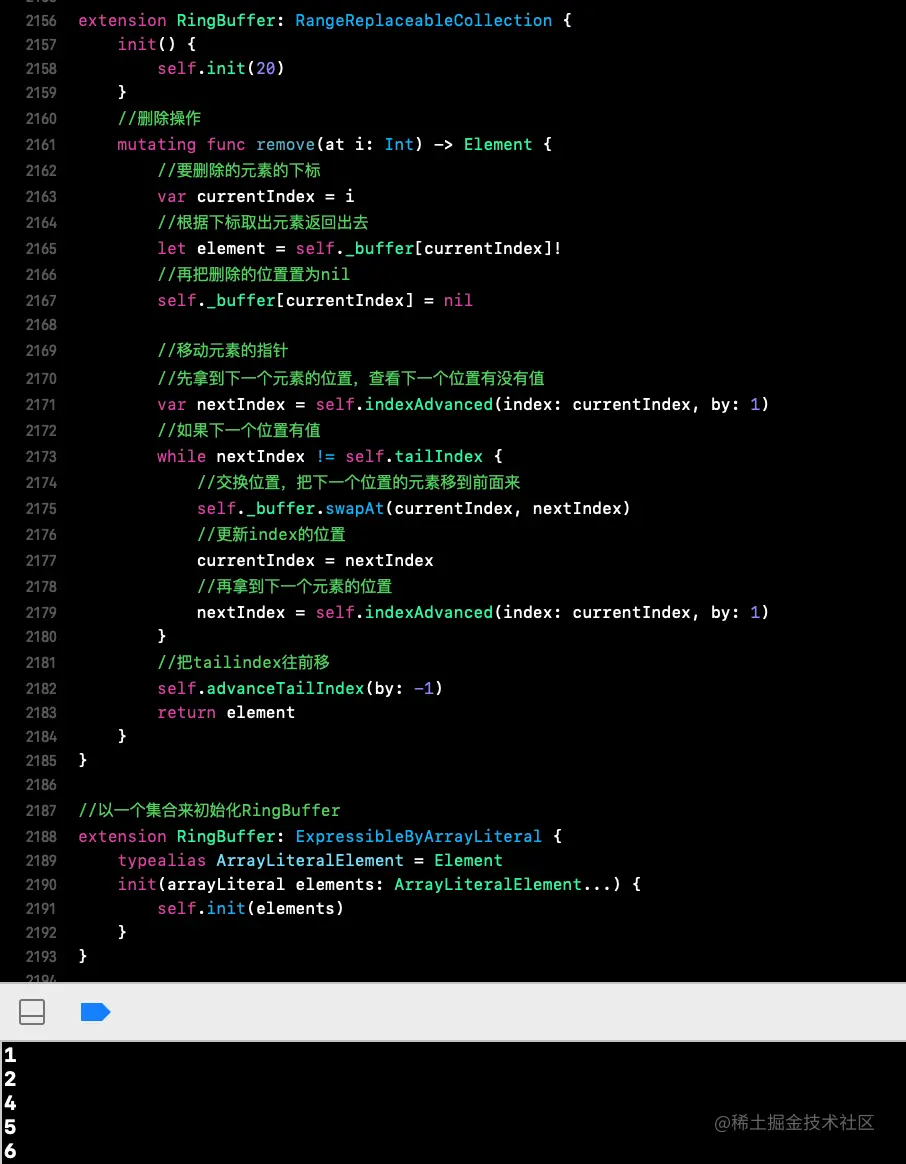Click 'var currentIndex = i' line

point(256,197)
